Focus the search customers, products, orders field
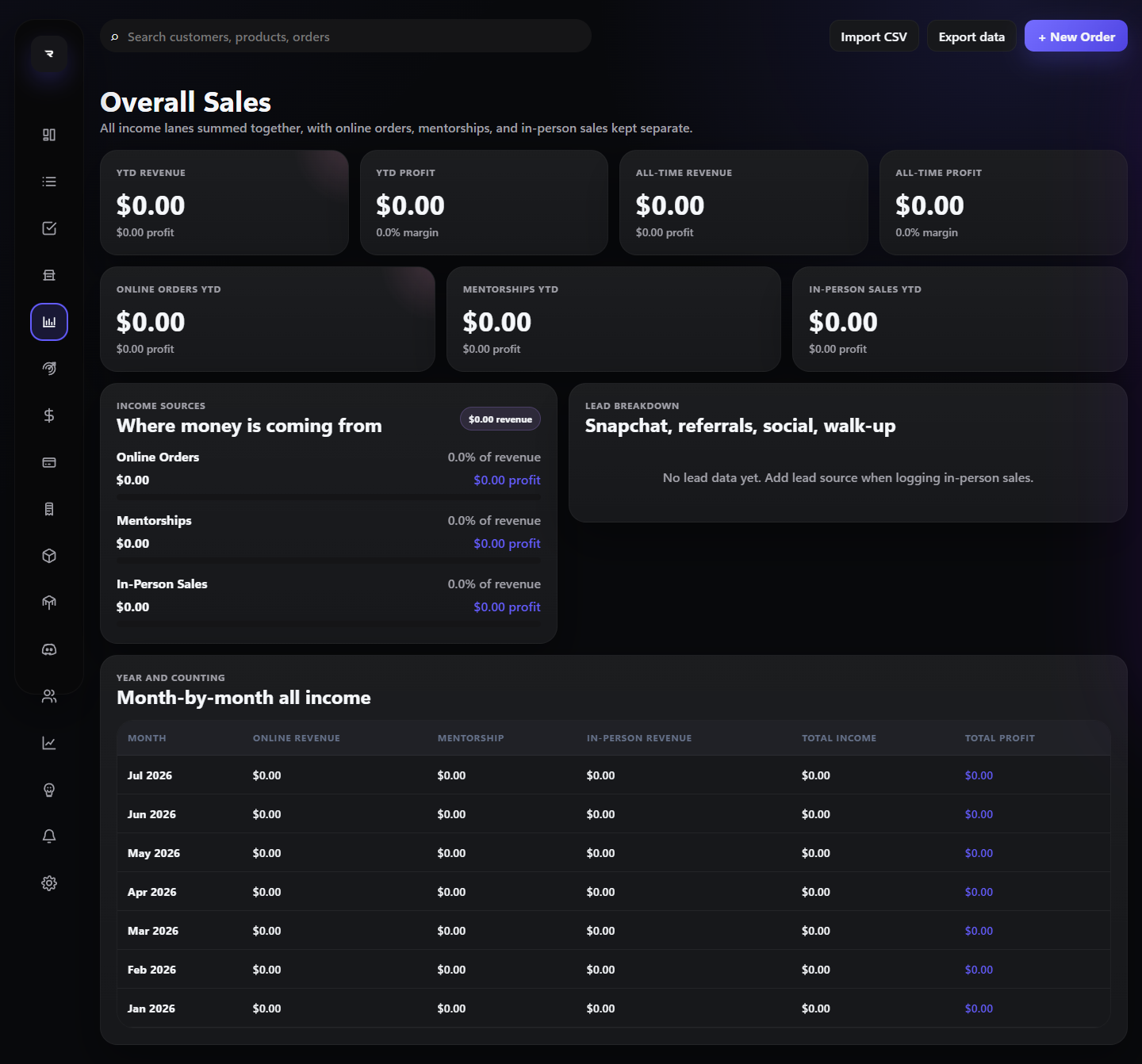 click(x=346, y=36)
